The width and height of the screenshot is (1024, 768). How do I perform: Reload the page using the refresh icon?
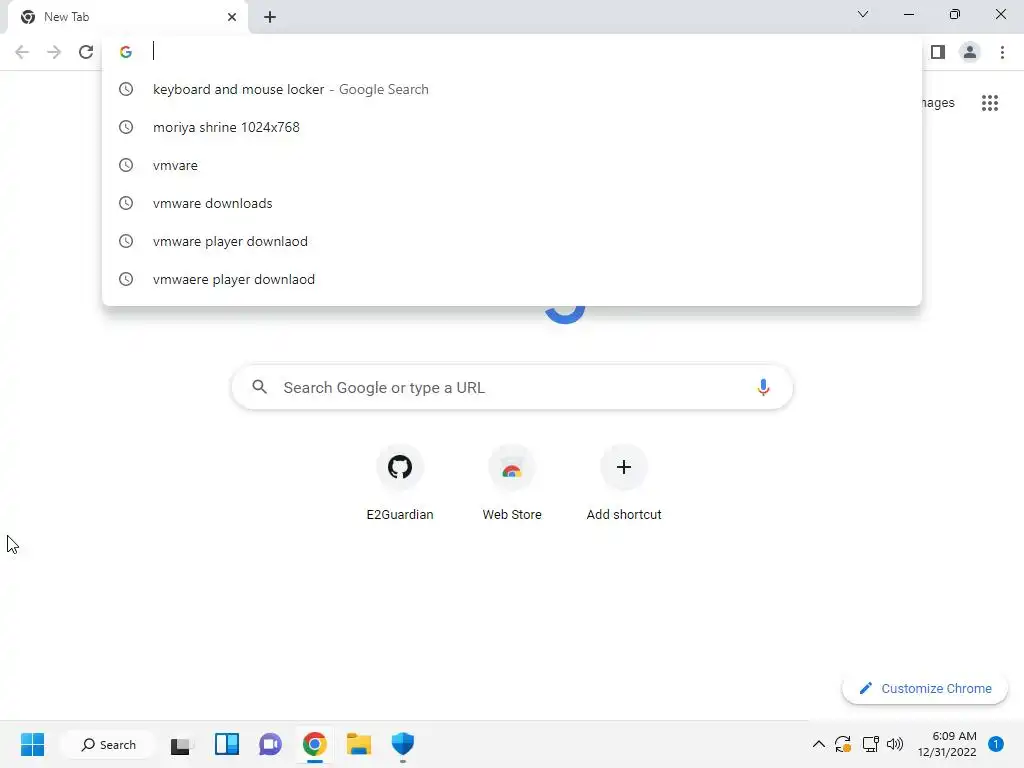pos(86,52)
